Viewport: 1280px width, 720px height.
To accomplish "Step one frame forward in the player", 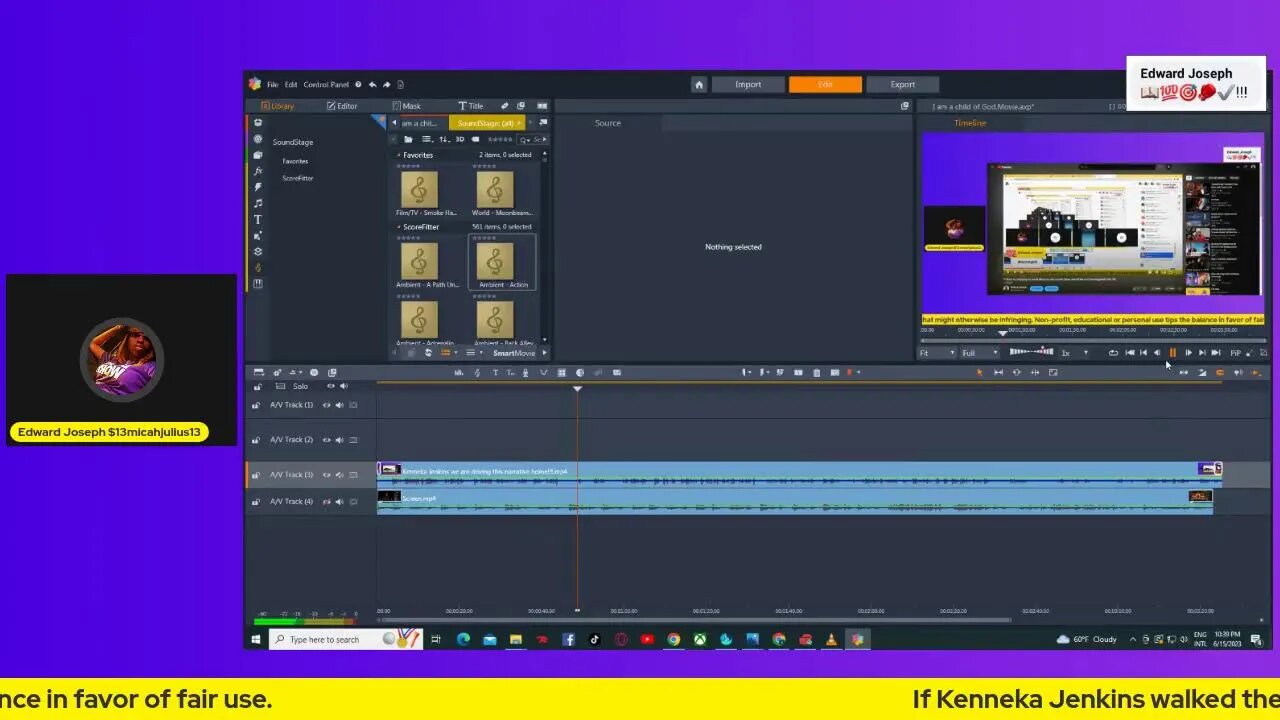I will click(1188, 353).
